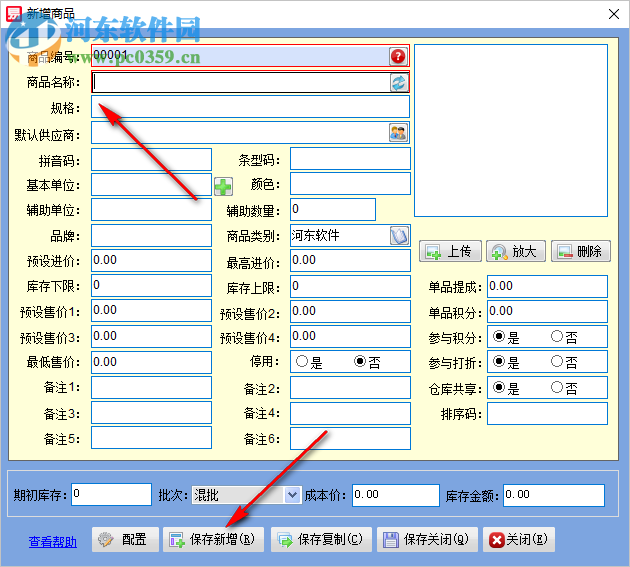Click the 预设售价4 input field
Screen dimensions: 630x567
point(350,336)
